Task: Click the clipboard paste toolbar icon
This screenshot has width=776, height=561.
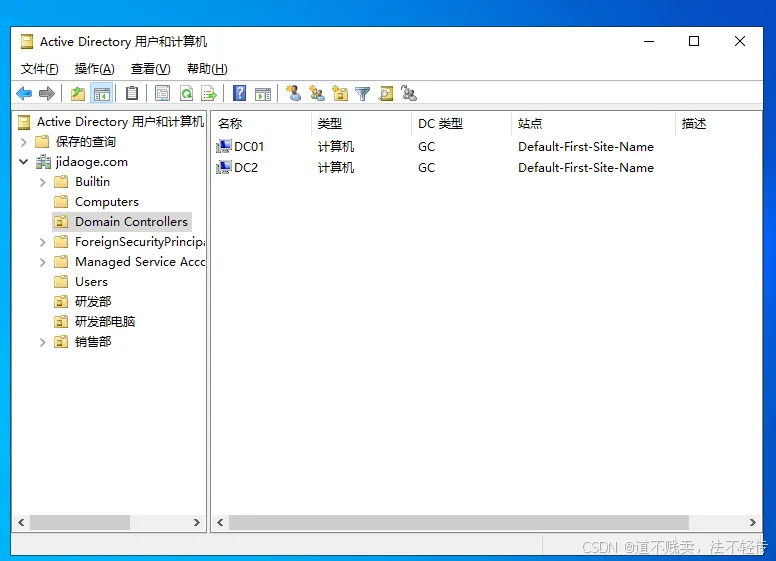Action: pyautogui.click(x=132, y=93)
